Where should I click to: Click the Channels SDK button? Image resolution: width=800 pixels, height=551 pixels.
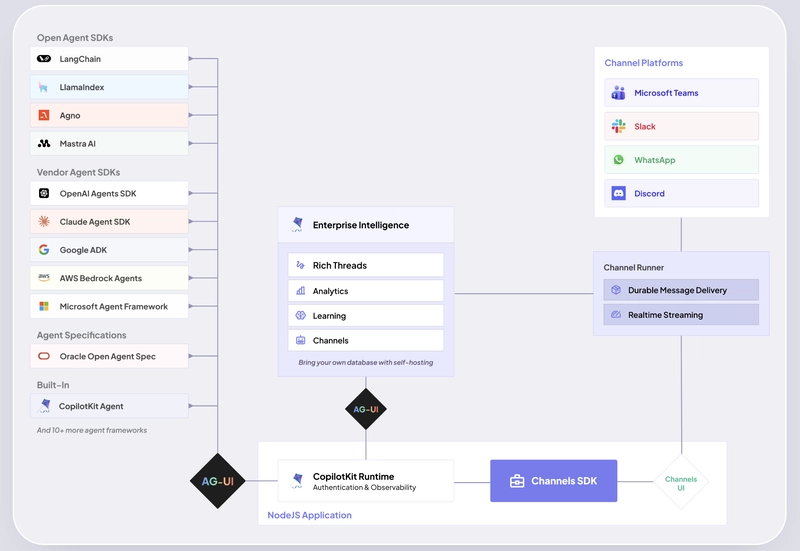pos(554,481)
